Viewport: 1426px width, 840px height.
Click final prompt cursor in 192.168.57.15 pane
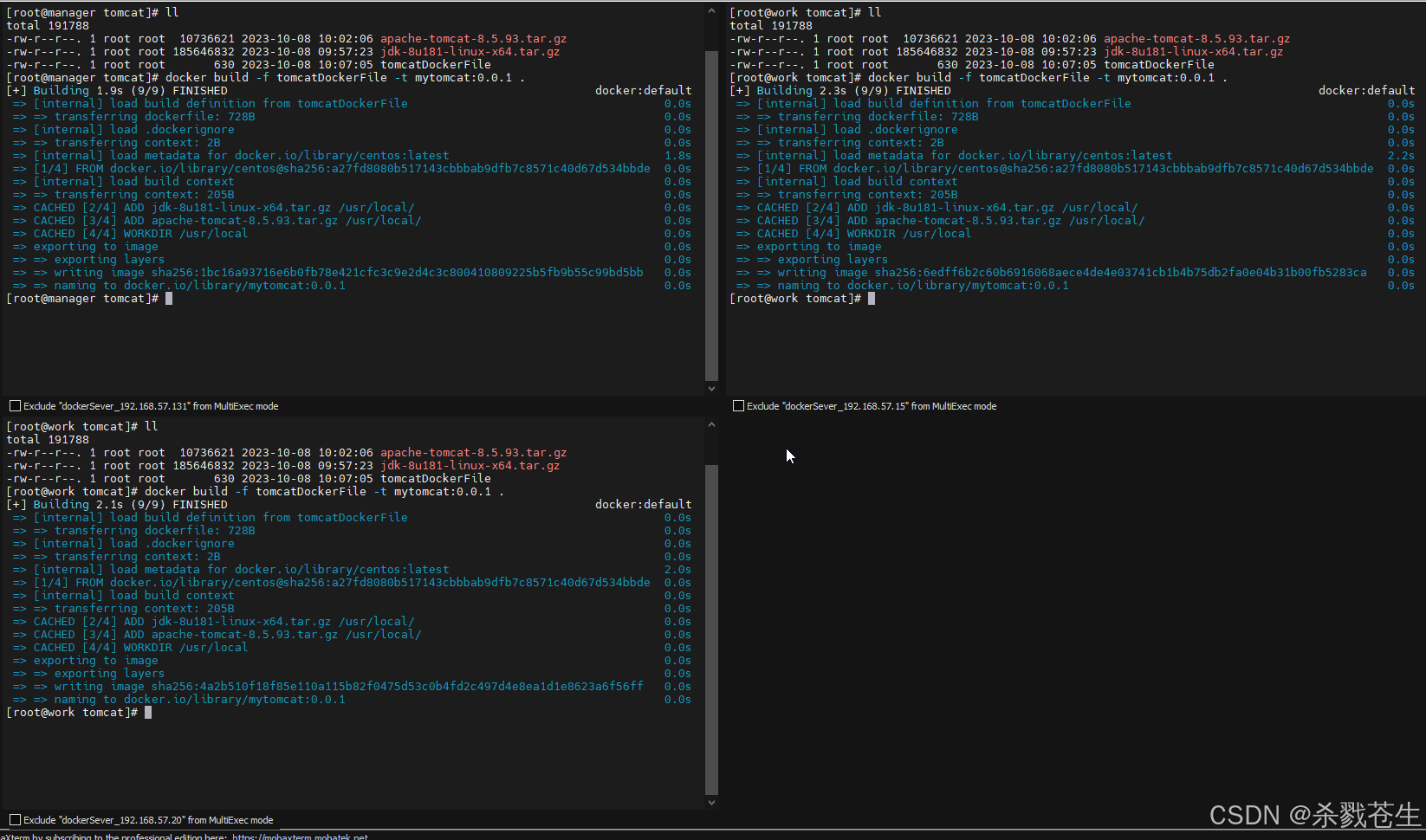[x=872, y=299]
